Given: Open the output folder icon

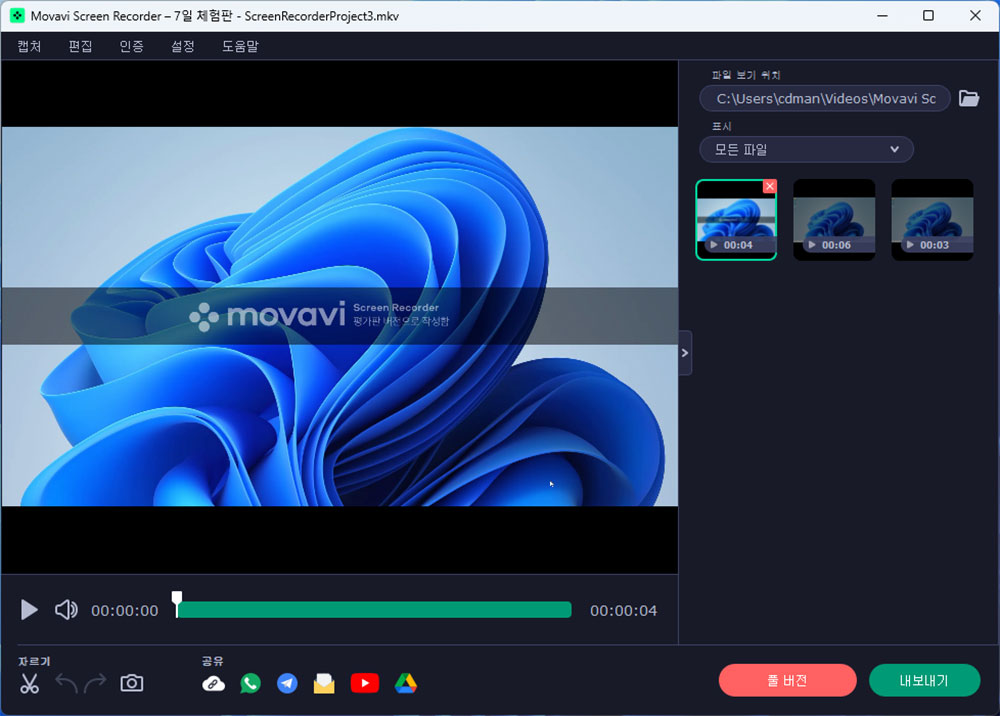Looking at the screenshot, I should click(x=969, y=98).
